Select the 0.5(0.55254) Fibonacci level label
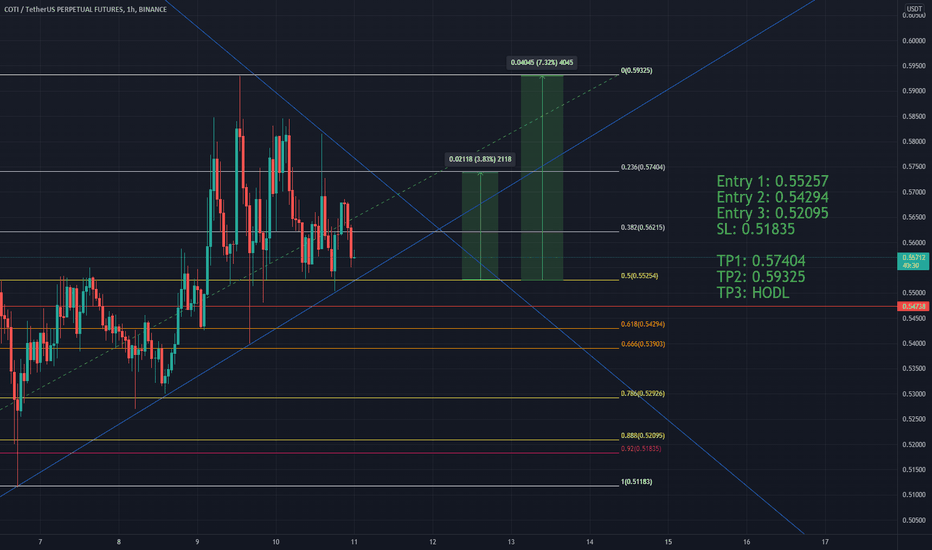 point(640,276)
